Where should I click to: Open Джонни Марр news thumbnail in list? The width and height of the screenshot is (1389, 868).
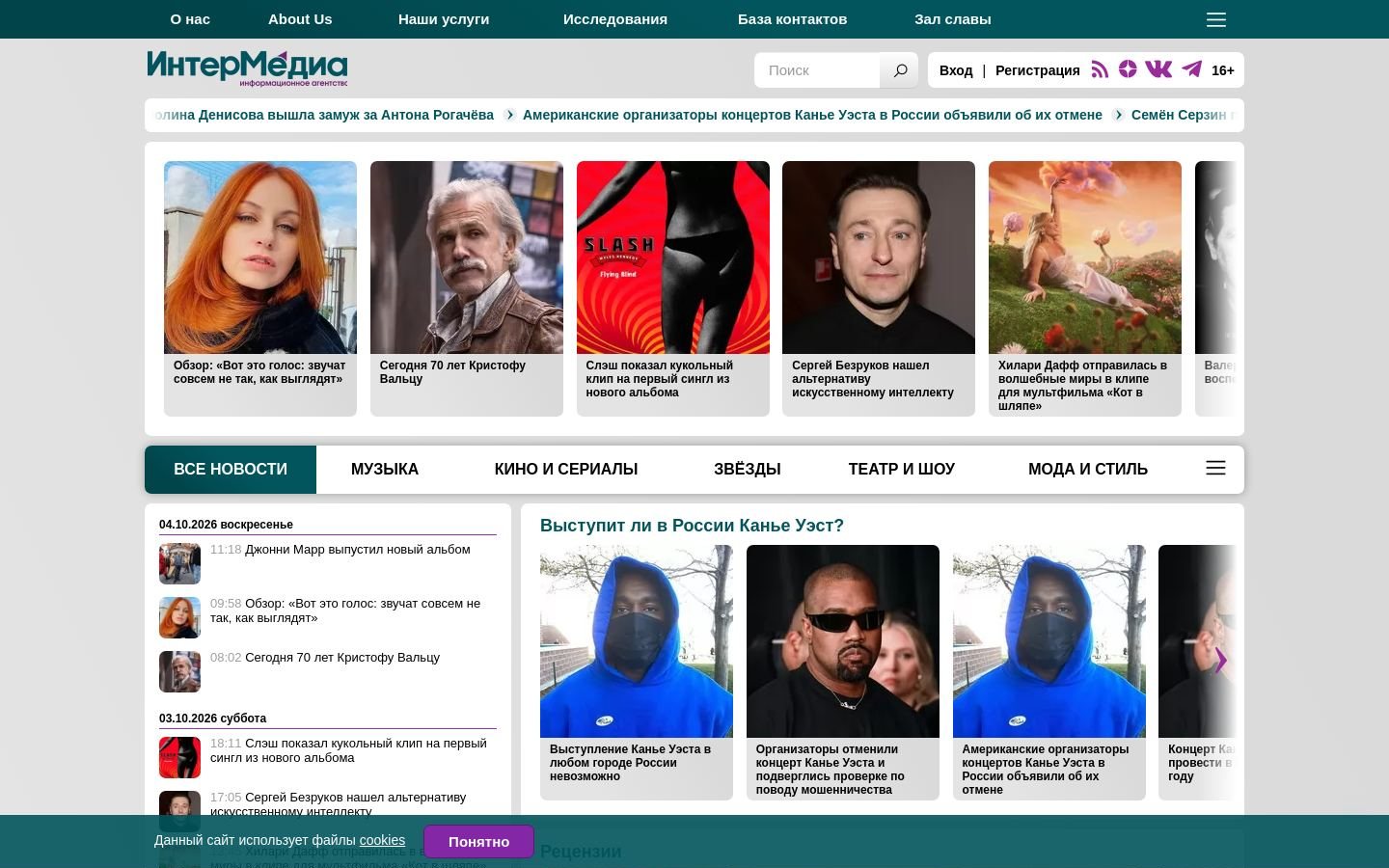179,563
